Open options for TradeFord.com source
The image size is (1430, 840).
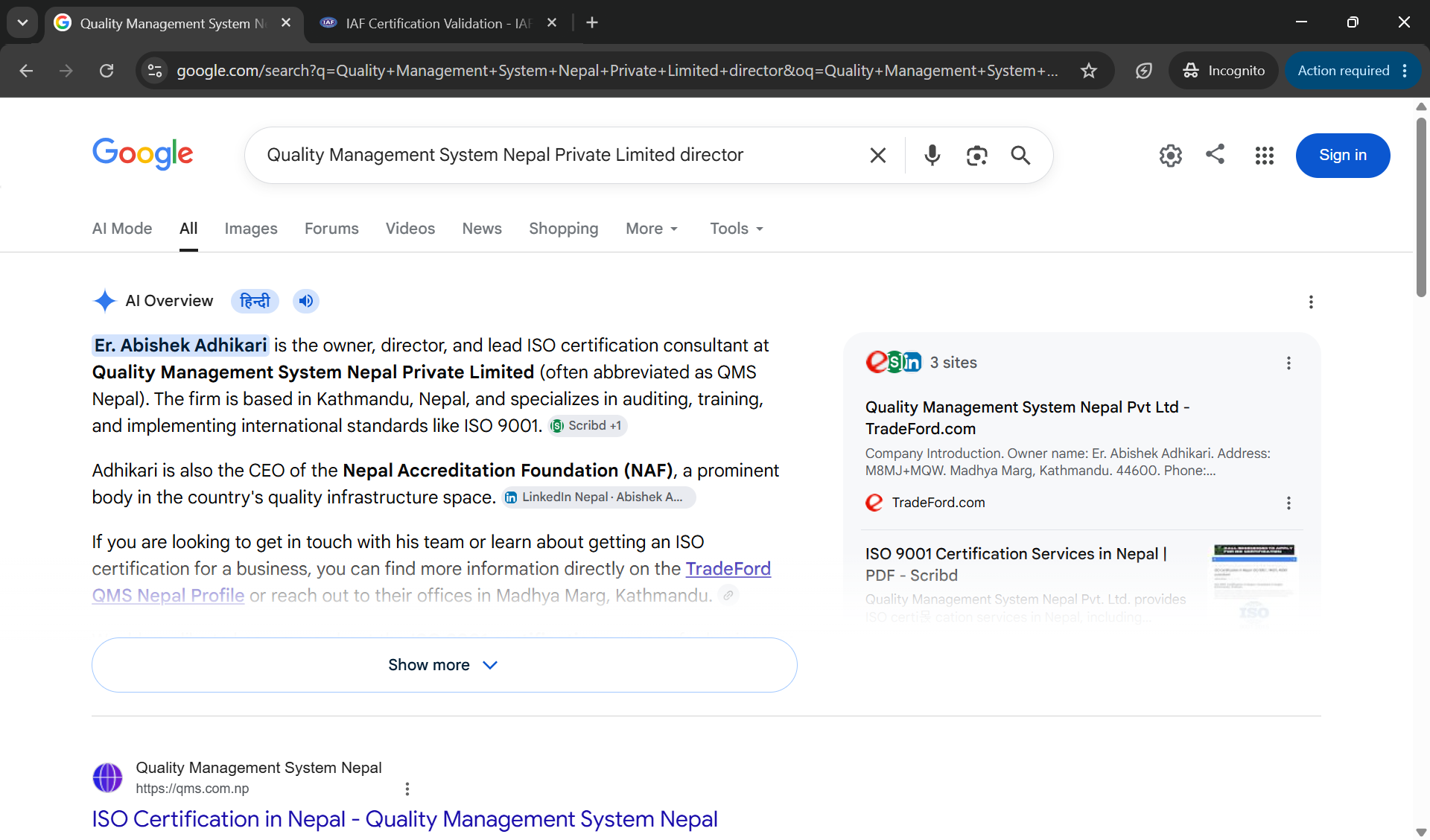pyautogui.click(x=1288, y=503)
